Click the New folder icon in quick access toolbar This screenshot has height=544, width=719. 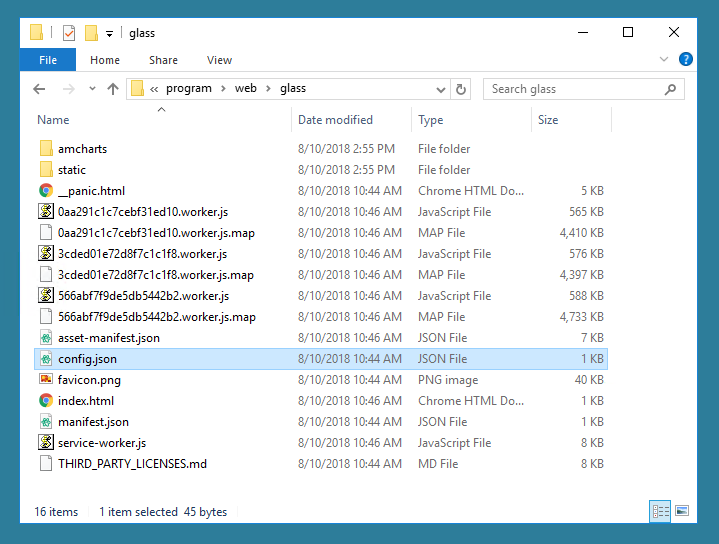click(x=91, y=33)
